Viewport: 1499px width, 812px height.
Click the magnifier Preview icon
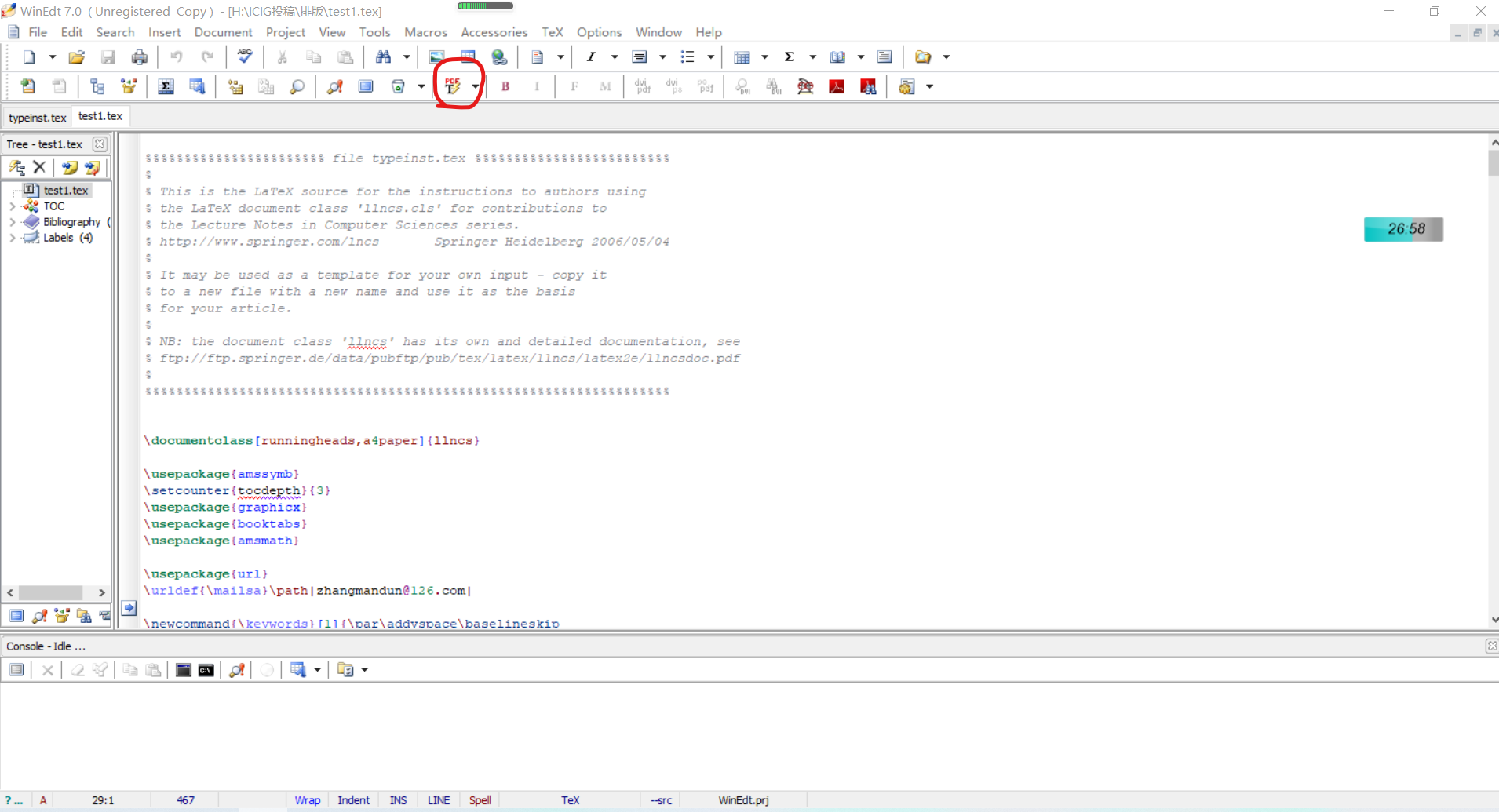[297, 86]
